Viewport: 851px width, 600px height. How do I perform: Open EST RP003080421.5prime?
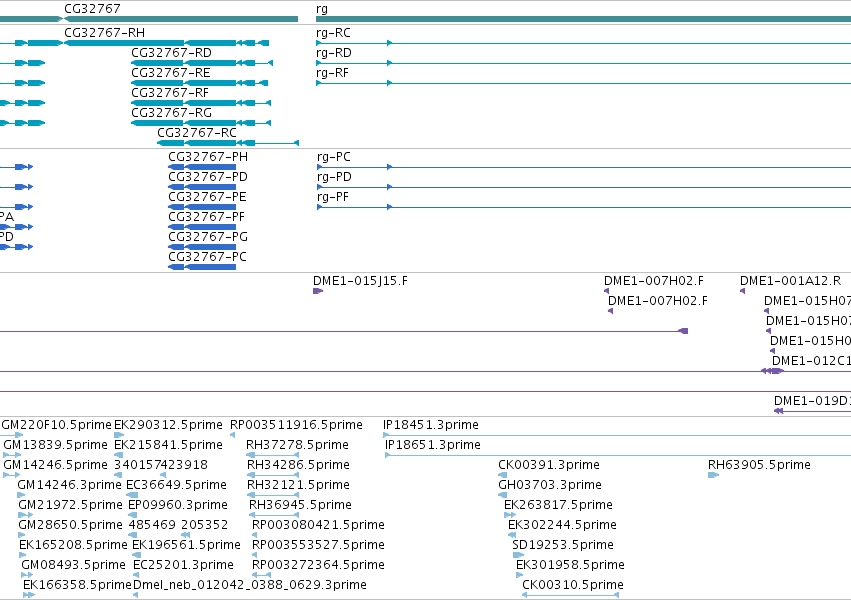[319, 525]
